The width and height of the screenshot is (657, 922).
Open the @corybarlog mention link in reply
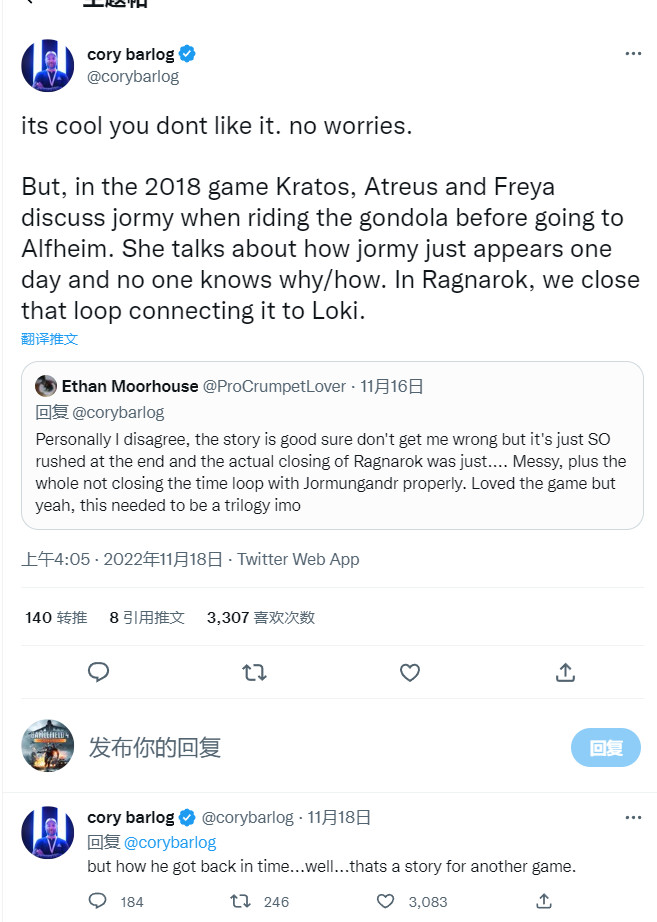pyautogui.click(x=169, y=842)
